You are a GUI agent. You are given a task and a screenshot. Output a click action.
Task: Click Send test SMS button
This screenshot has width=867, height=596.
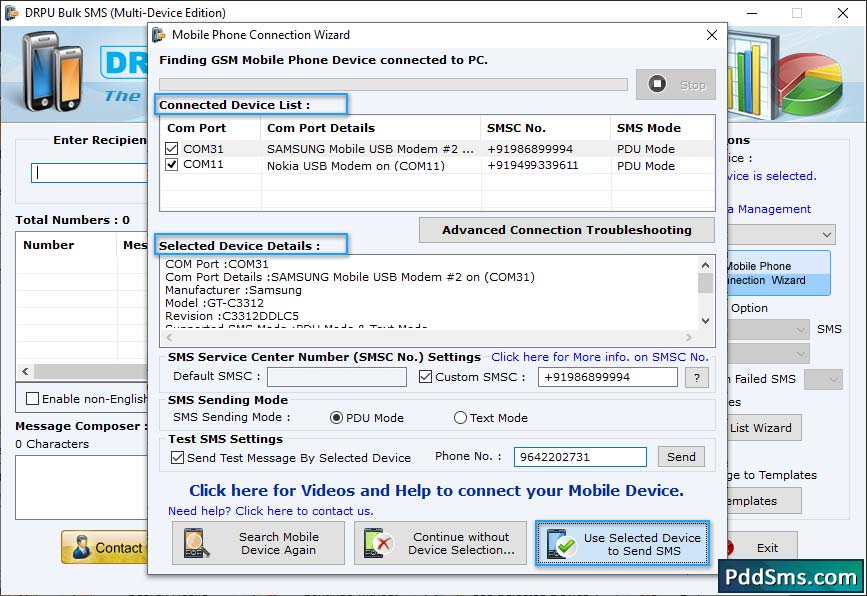click(x=681, y=457)
